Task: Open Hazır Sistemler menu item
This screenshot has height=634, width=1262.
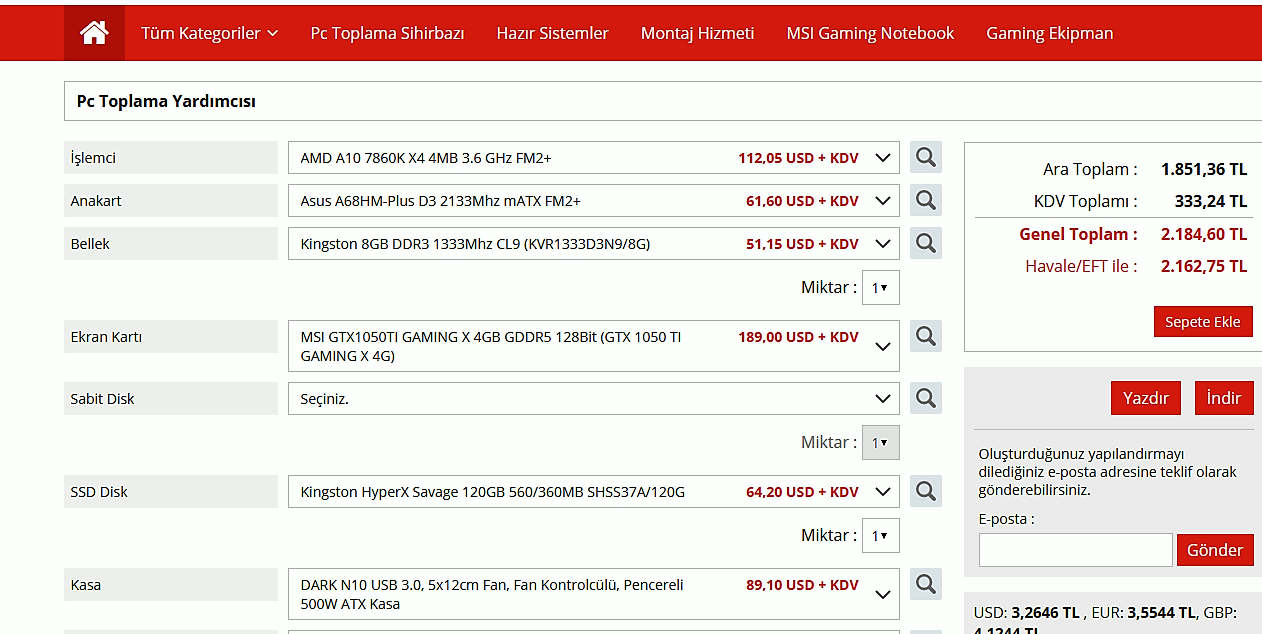Action: [x=553, y=33]
